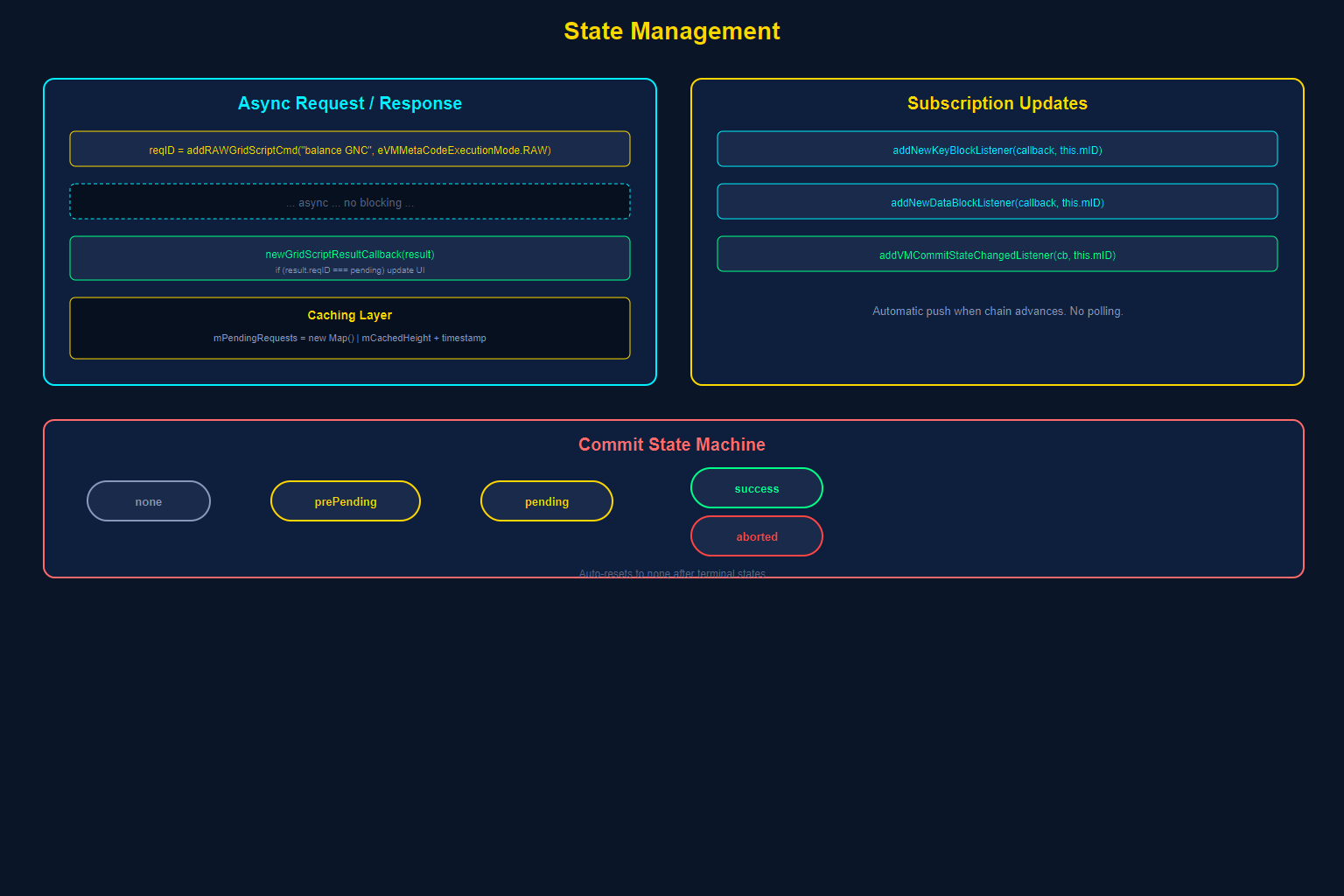Screen dimensions: 1344x896
Task: Open the Async Request / Response panel header
Action: (349, 103)
